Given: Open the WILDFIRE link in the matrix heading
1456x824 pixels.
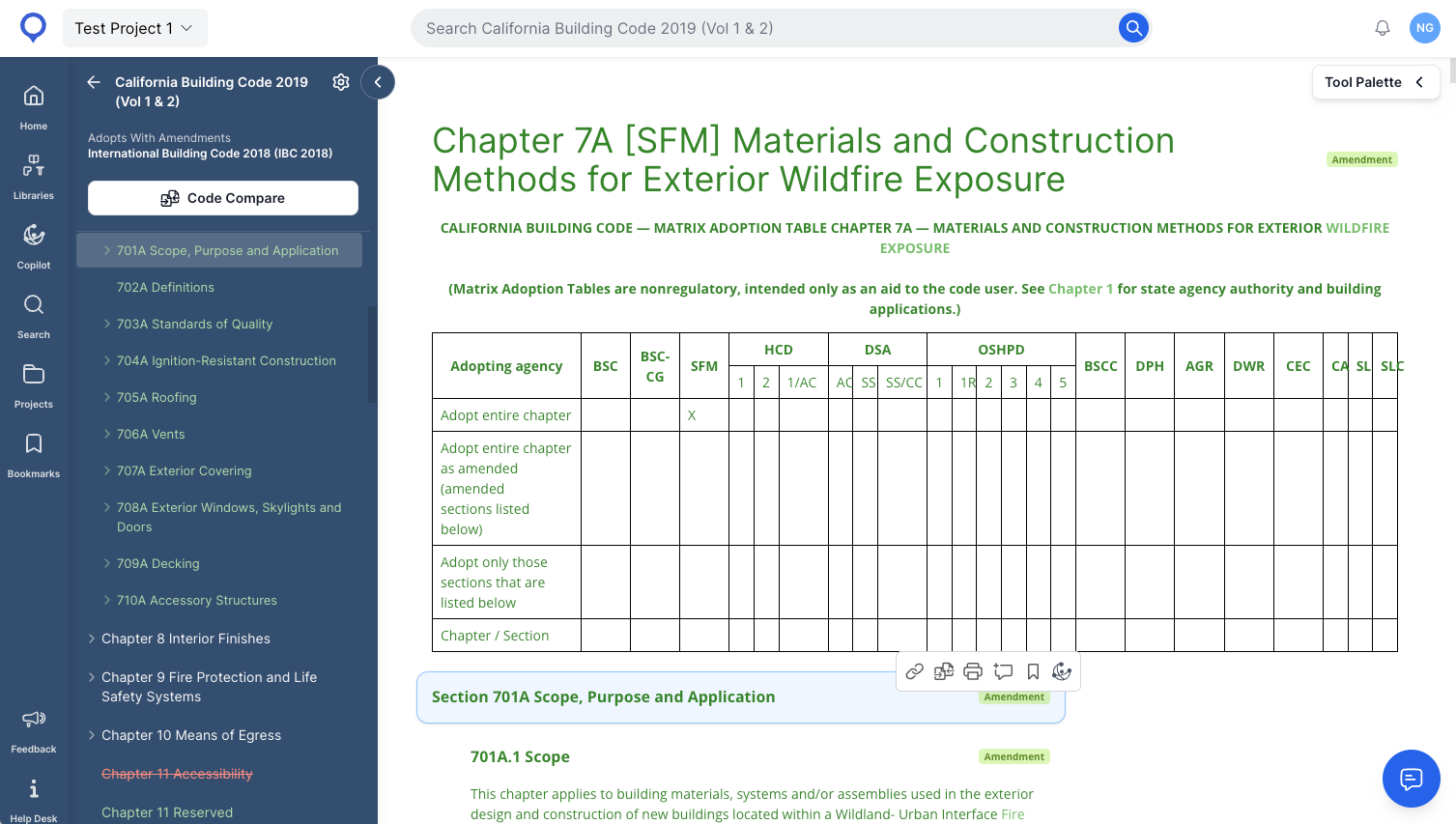Looking at the screenshot, I should click(x=1357, y=228).
